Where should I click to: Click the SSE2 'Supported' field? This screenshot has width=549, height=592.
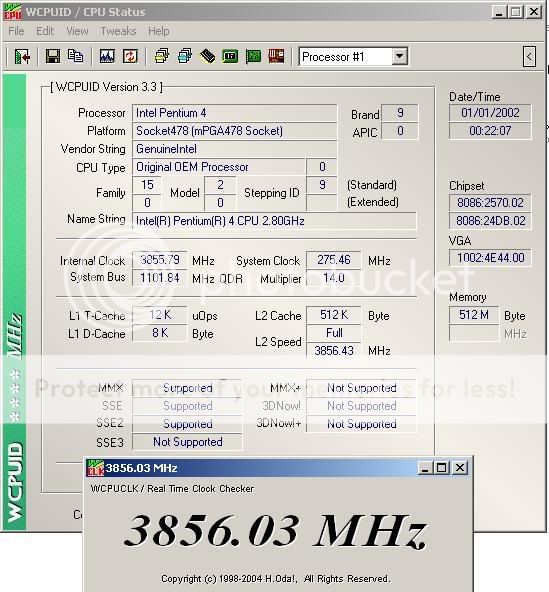pyautogui.click(x=187, y=424)
